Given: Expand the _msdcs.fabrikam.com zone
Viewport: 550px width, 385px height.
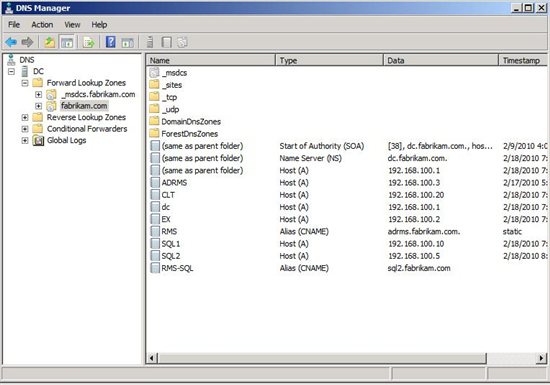Looking at the screenshot, I should click(38, 94).
